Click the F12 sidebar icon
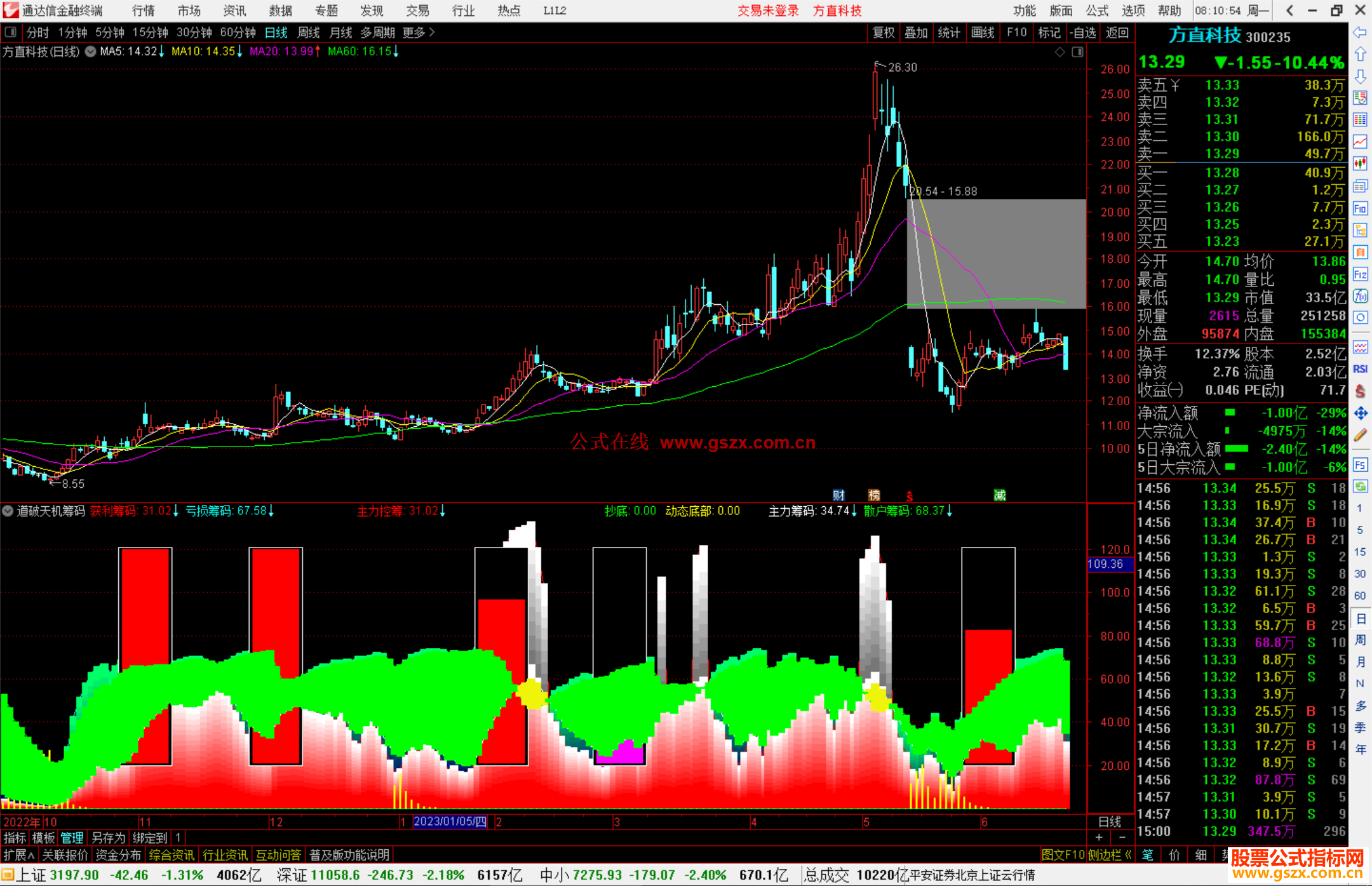This screenshot has height=886, width=1372. tap(1360, 274)
